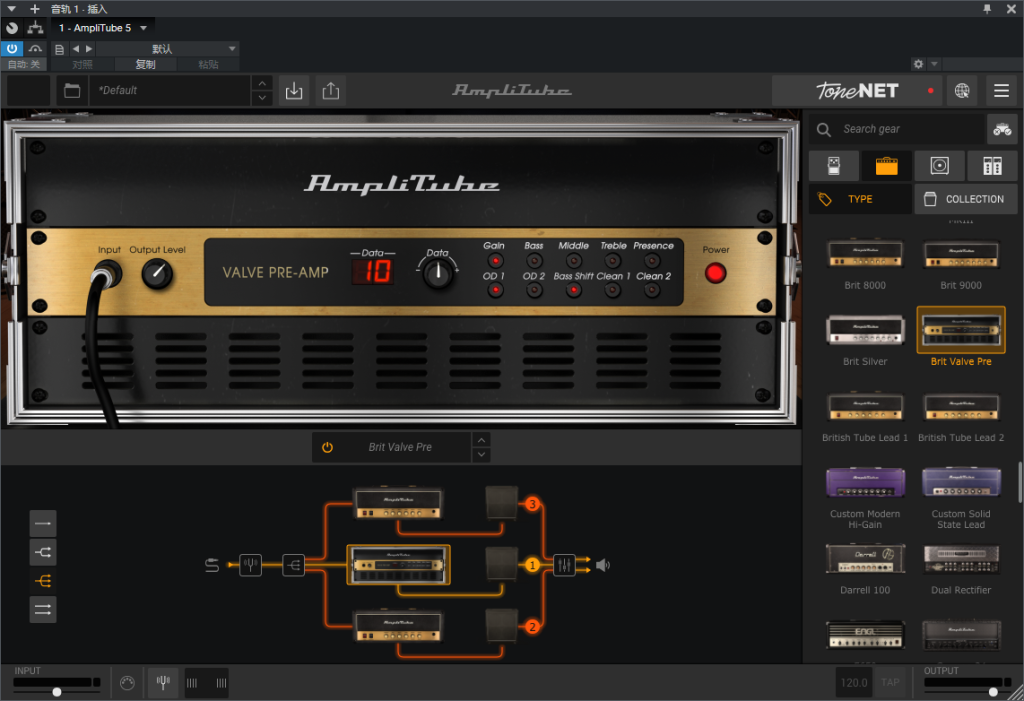Viewport: 1024px width, 701px height.
Task: Open the host plugin settings gear
Action: click(918, 64)
